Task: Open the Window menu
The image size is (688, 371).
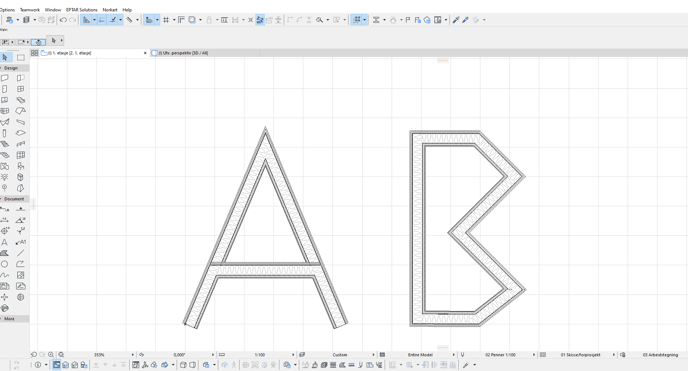Action: coord(53,10)
